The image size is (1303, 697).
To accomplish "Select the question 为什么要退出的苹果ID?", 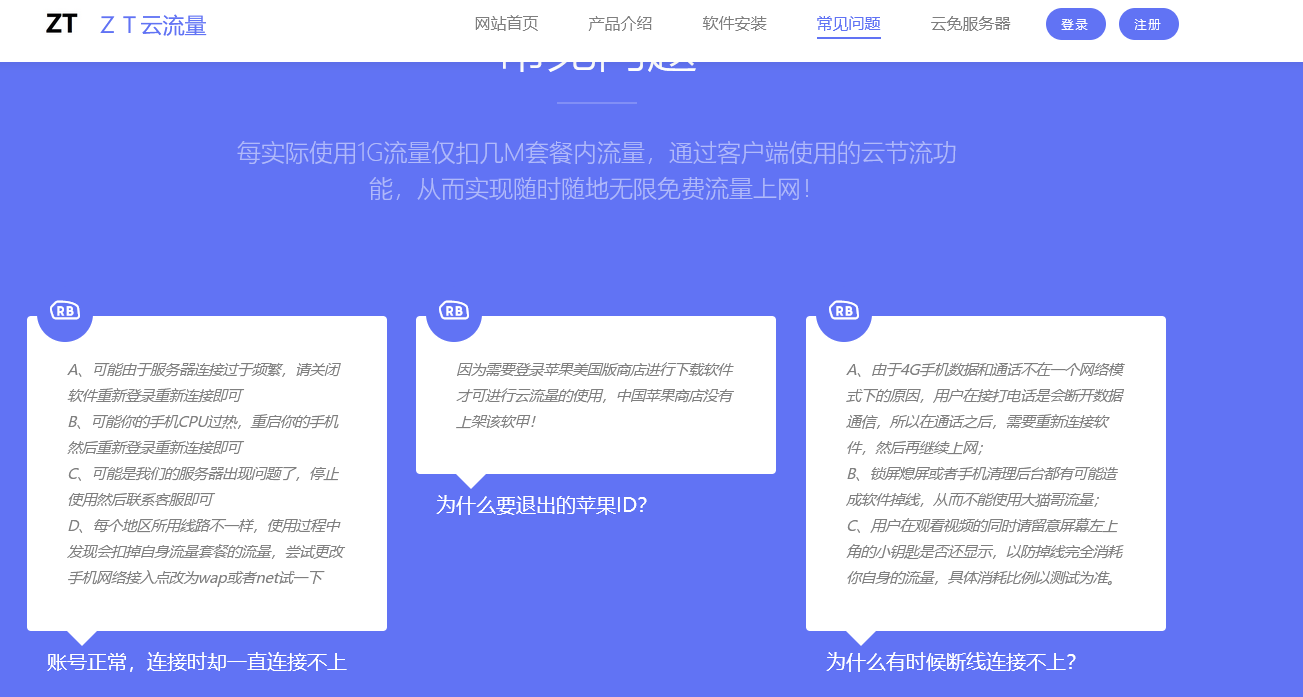I will click(x=541, y=505).
